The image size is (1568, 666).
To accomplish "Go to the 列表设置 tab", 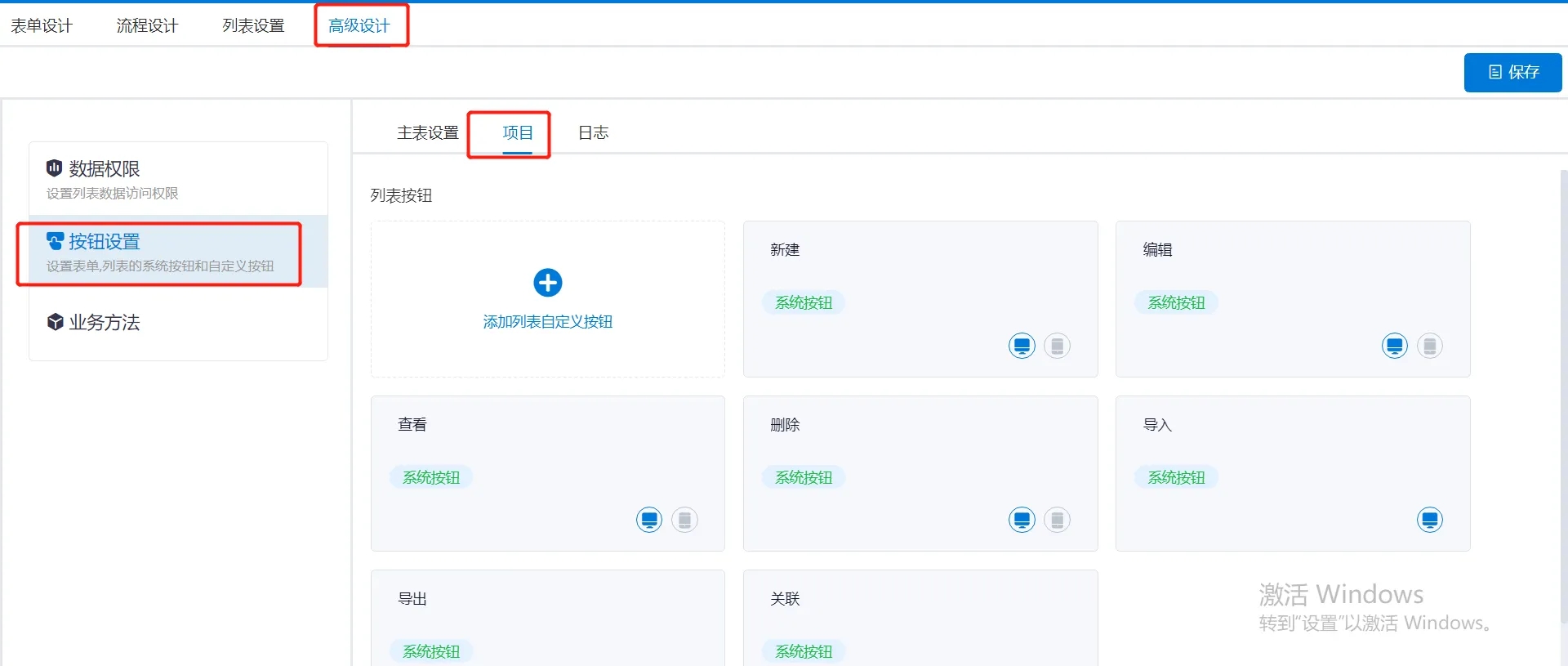I will pyautogui.click(x=253, y=26).
